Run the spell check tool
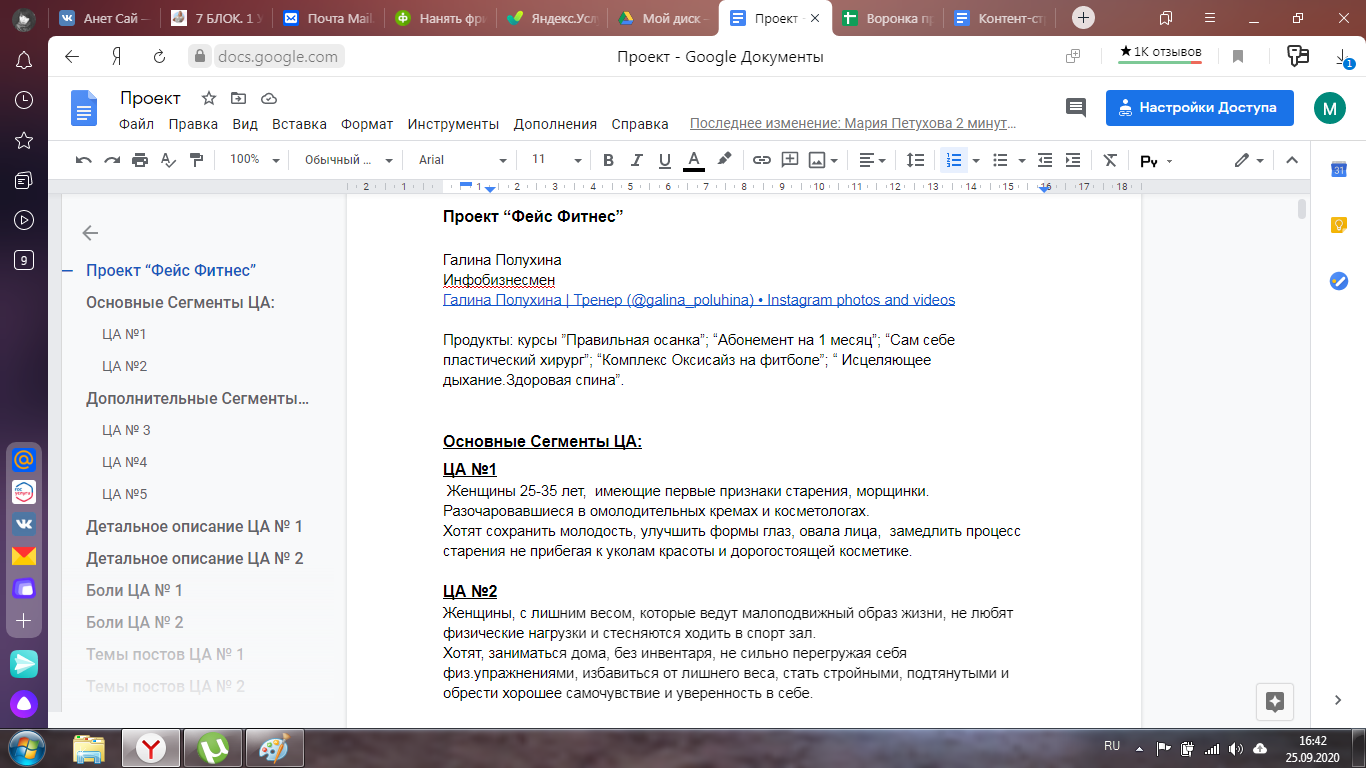This screenshot has height=768, width=1366. pos(168,160)
